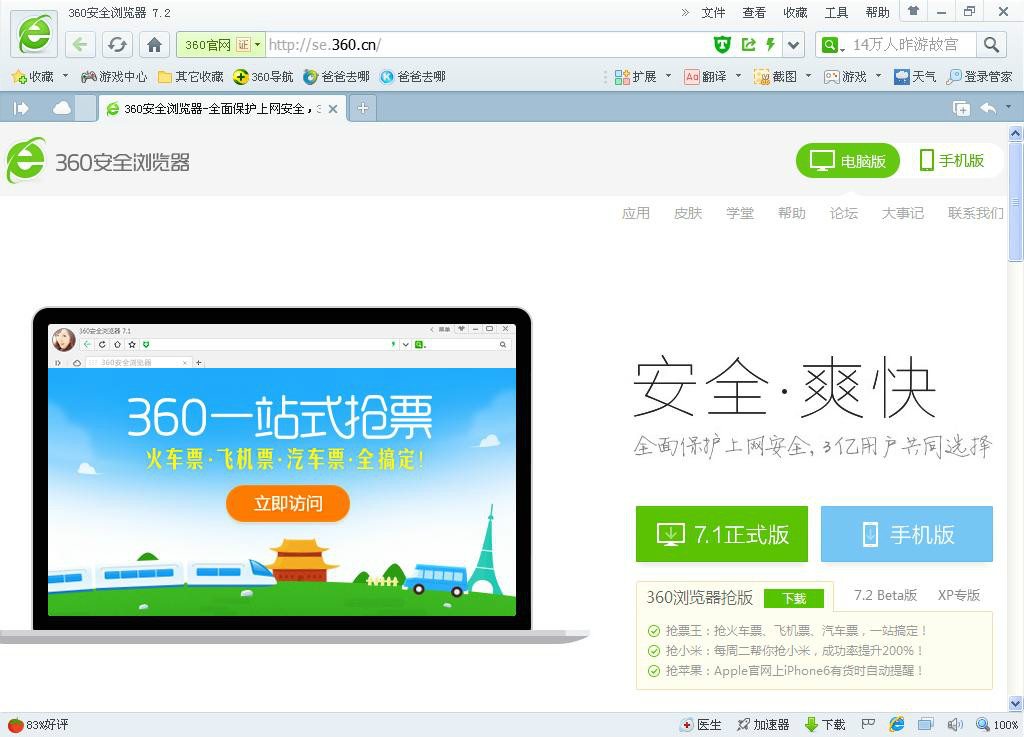This screenshot has width=1024, height=737.
Task: Click the 扩展 extensions toolbar button
Action: (x=635, y=76)
